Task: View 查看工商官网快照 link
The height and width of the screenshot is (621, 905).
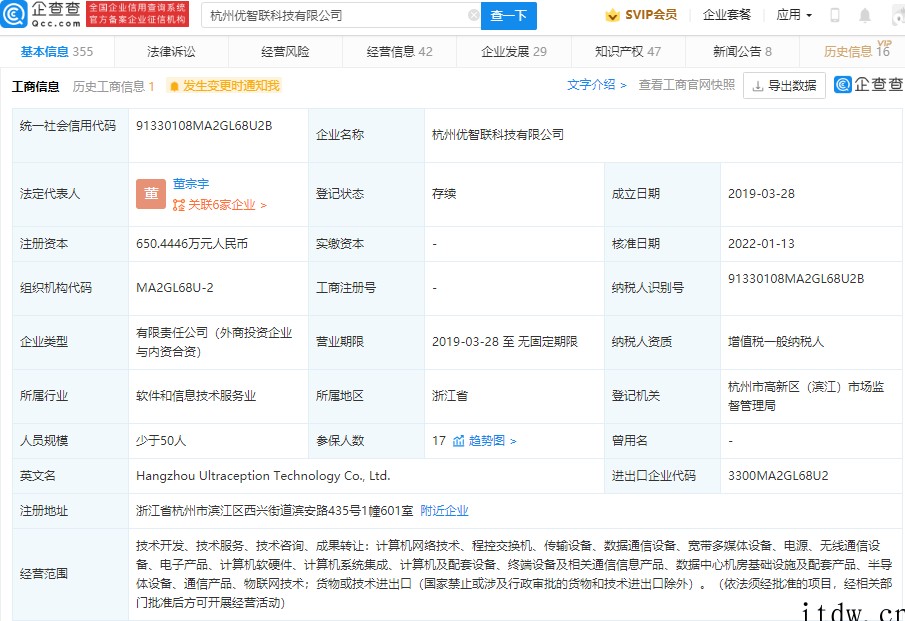Action: 686,85
